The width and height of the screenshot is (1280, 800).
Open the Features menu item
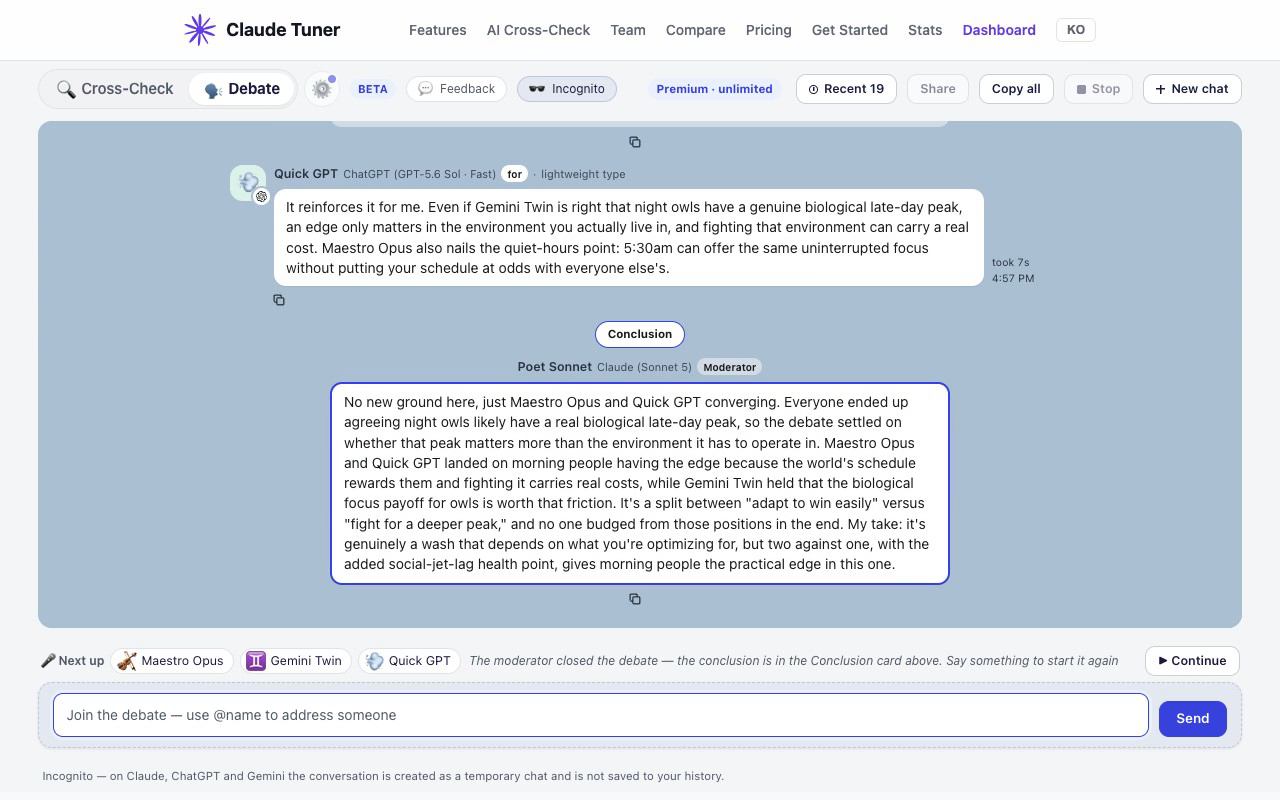(438, 30)
